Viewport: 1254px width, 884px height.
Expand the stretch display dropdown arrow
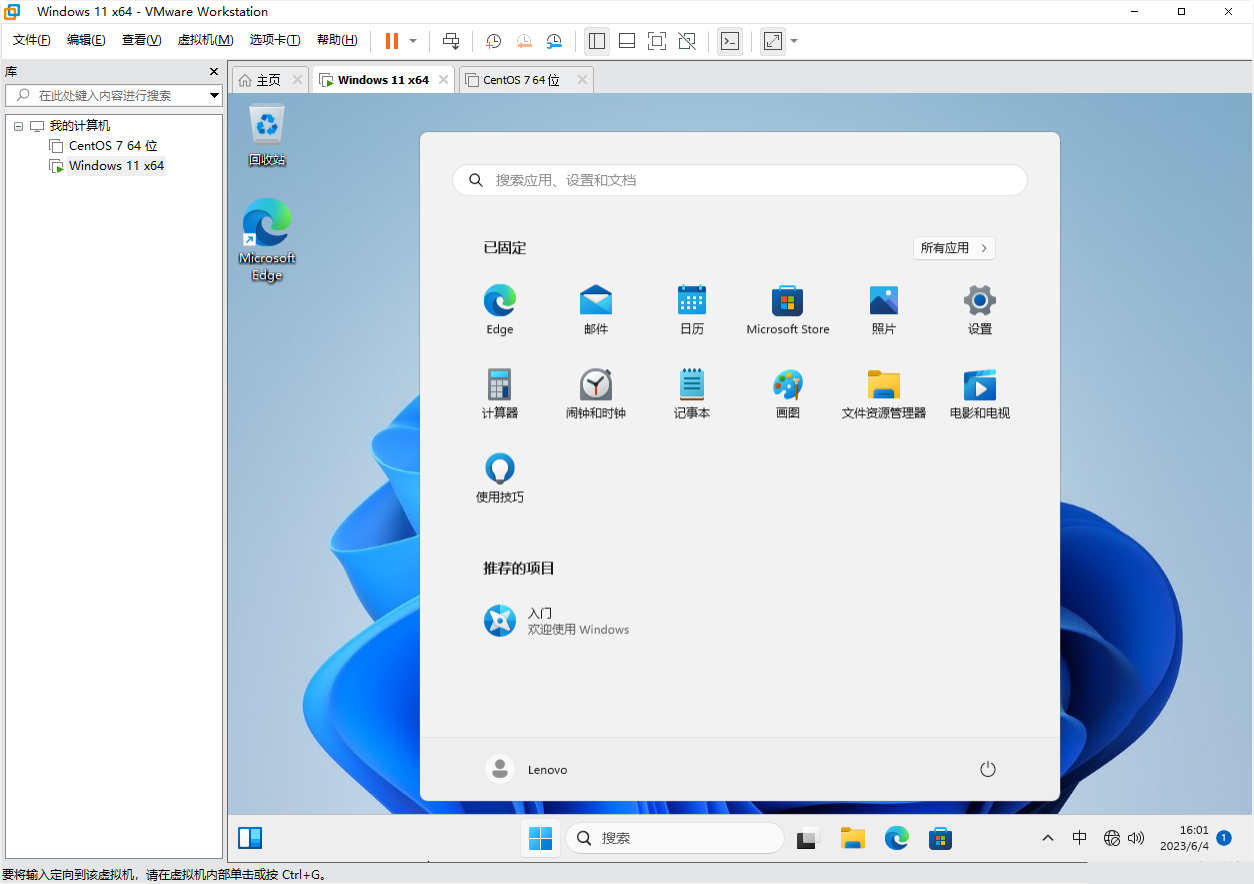pyautogui.click(x=794, y=41)
